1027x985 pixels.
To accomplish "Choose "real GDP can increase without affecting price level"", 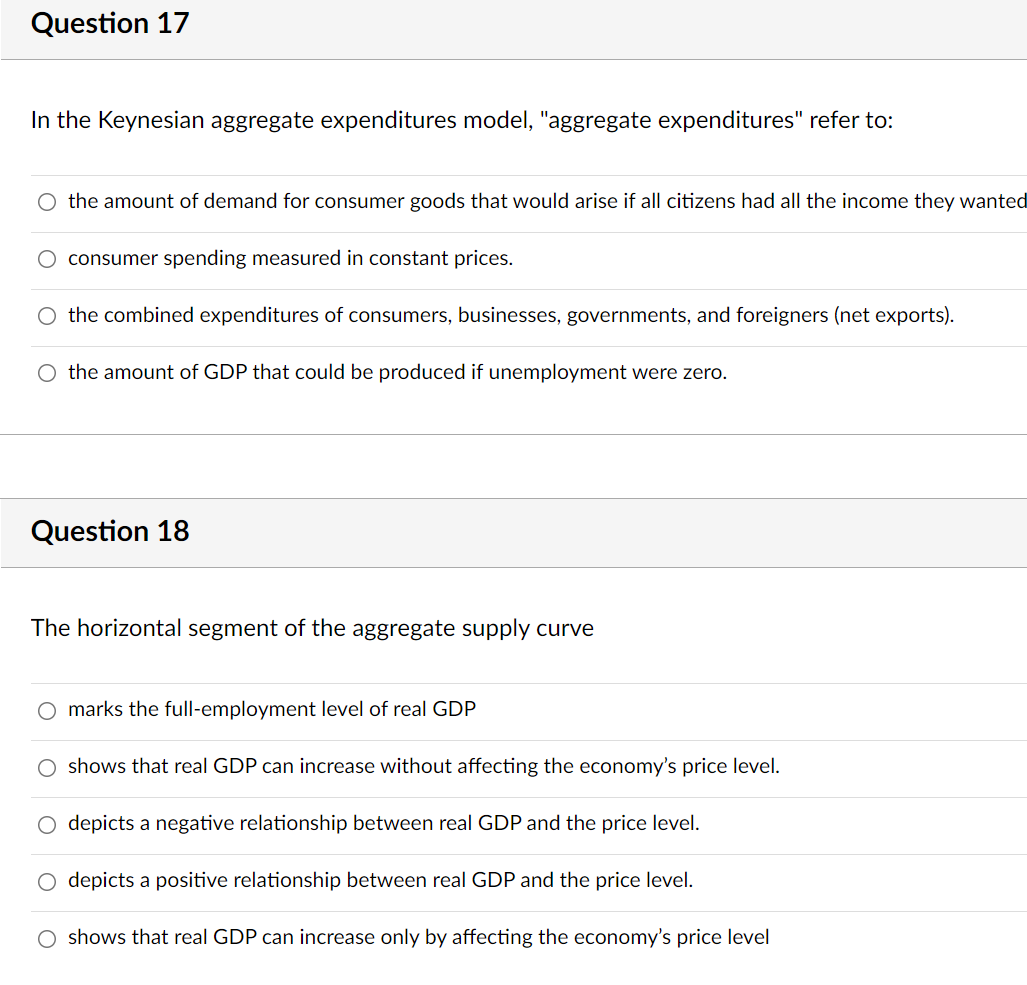I will click(46, 768).
